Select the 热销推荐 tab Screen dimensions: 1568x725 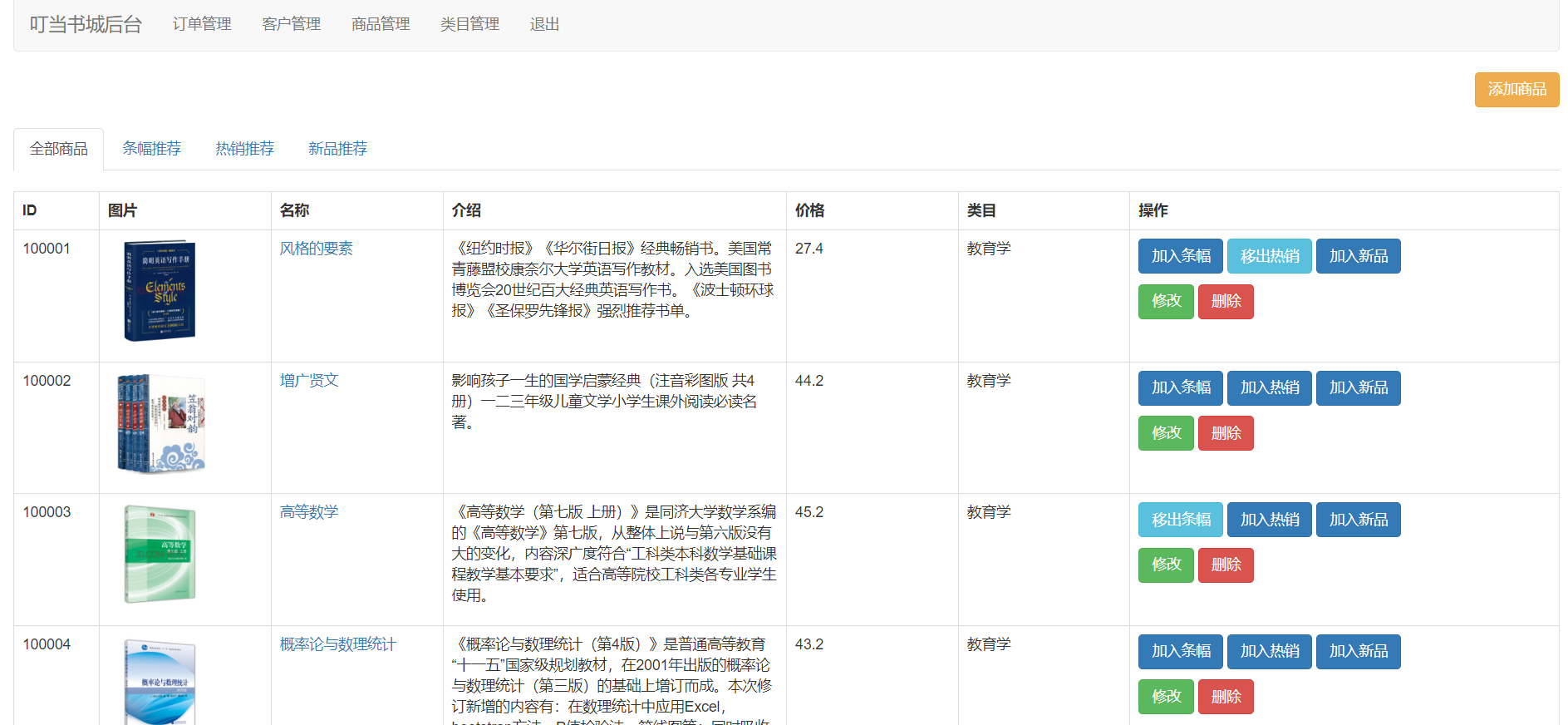(x=244, y=149)
